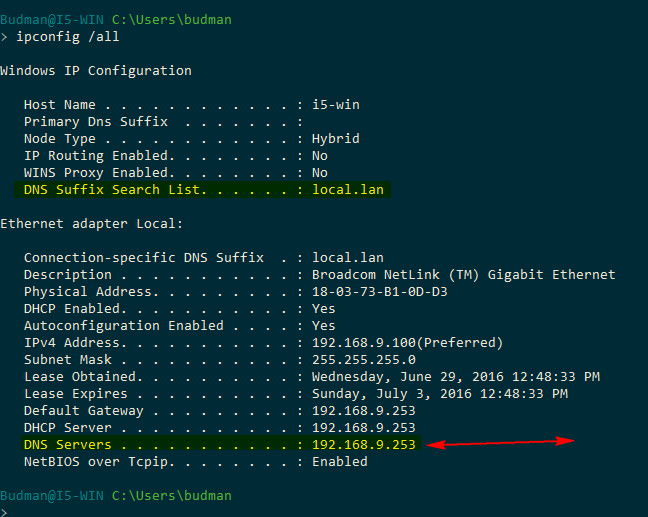Screen dimensions: 648x517
Task: Click the DHCP Server IP address
Action: coord(364,427)
